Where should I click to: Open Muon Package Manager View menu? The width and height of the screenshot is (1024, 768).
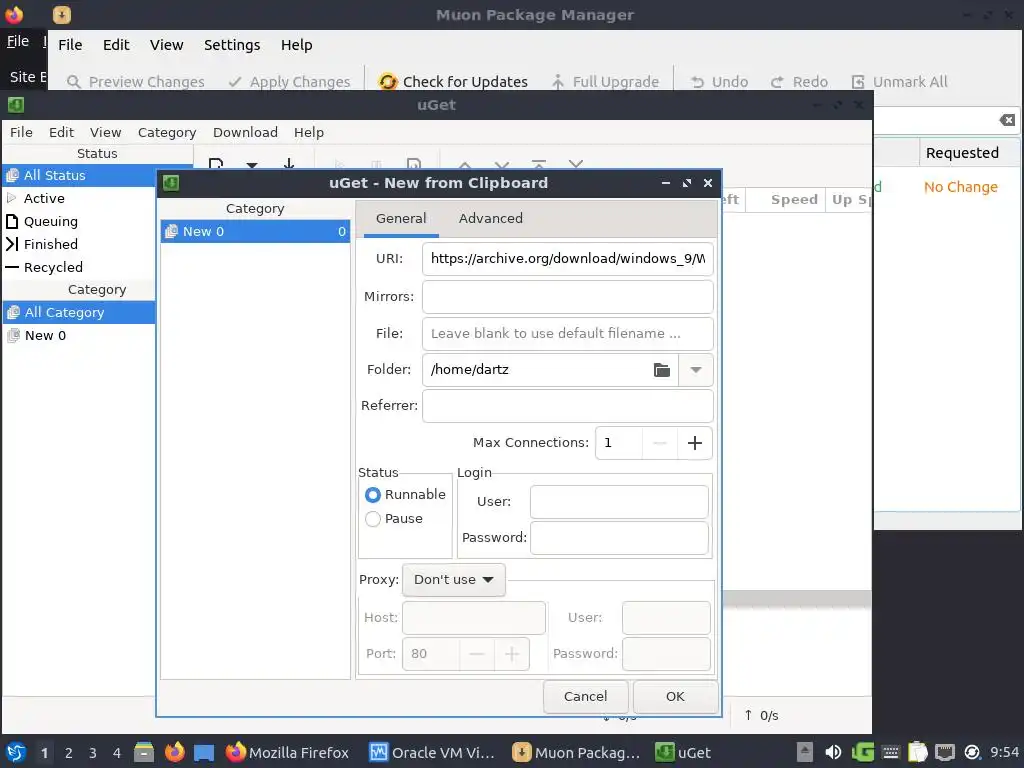pos(167,45)
